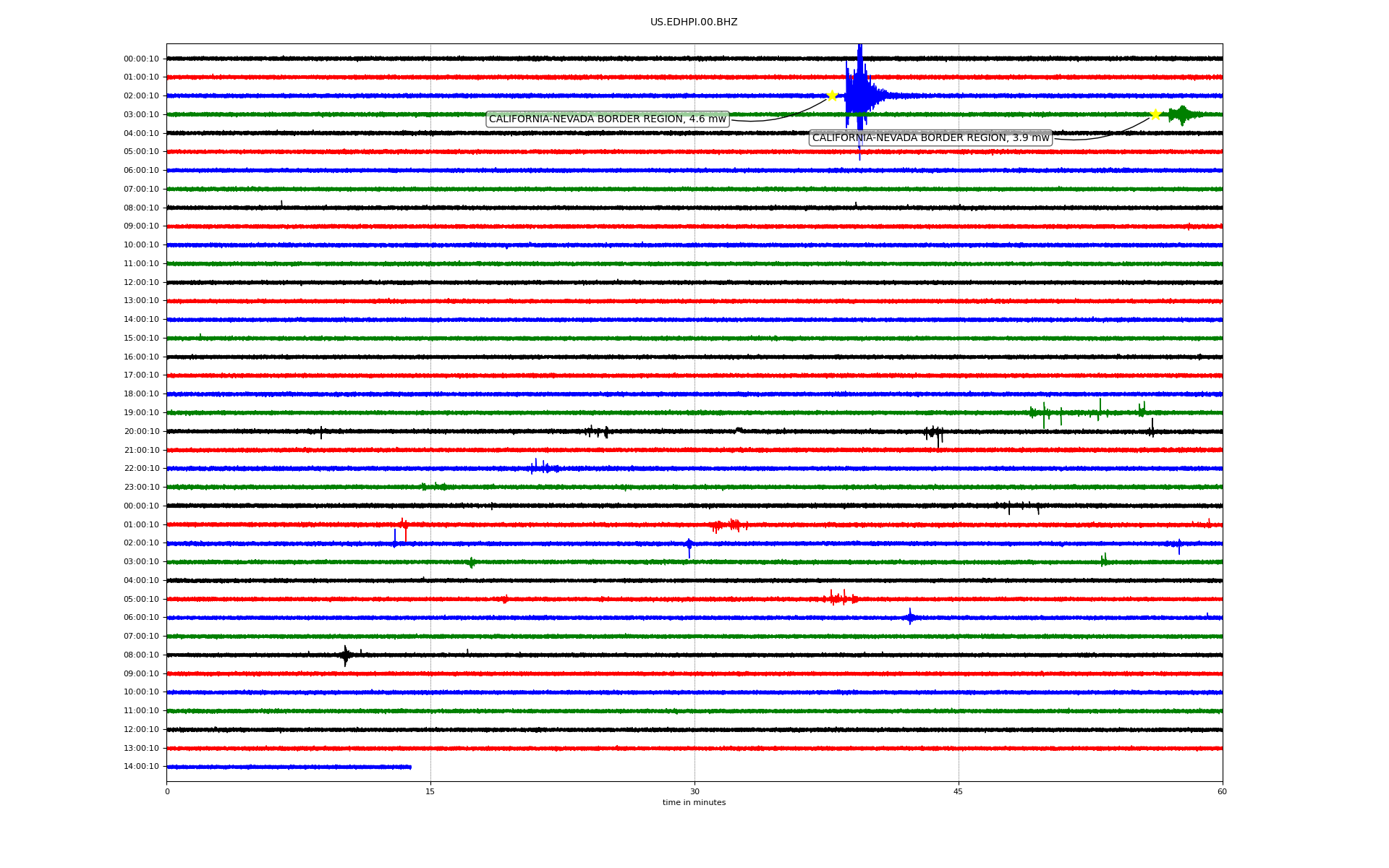
Task: Click the 15:00:10 row label
Action: (141, 339)
